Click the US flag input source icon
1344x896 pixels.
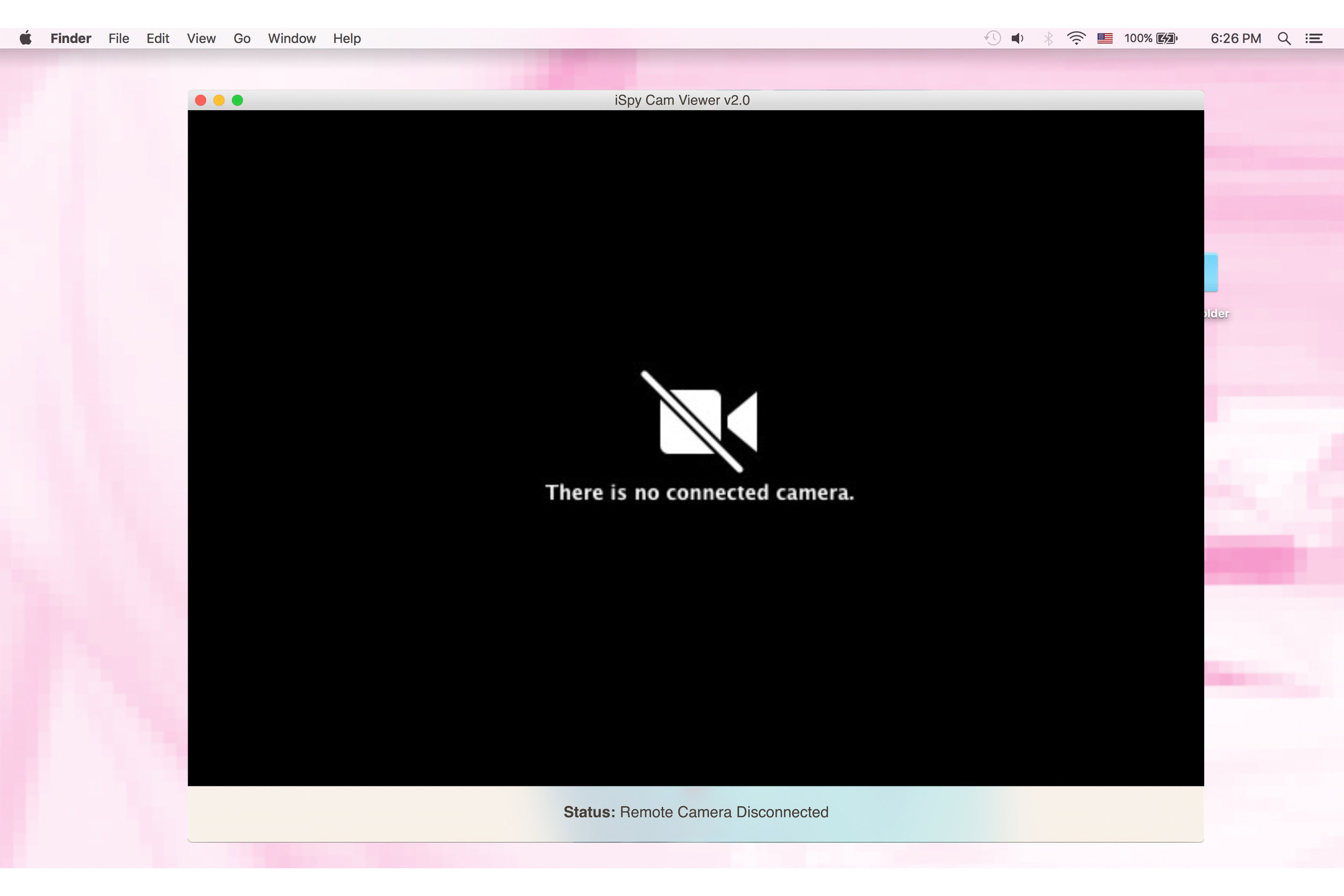[x=1105, y=38]
